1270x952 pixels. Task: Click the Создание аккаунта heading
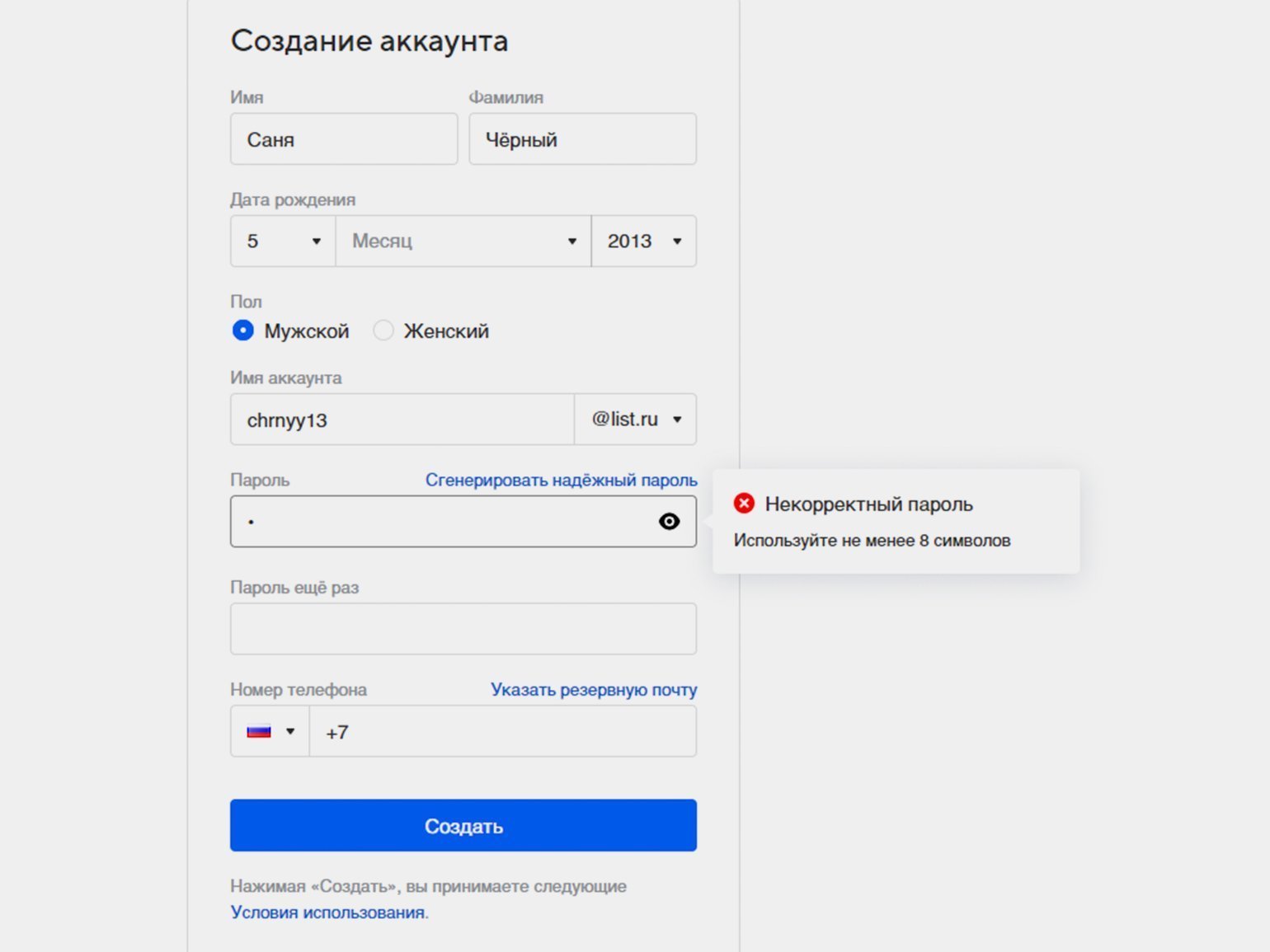[369, 40]
